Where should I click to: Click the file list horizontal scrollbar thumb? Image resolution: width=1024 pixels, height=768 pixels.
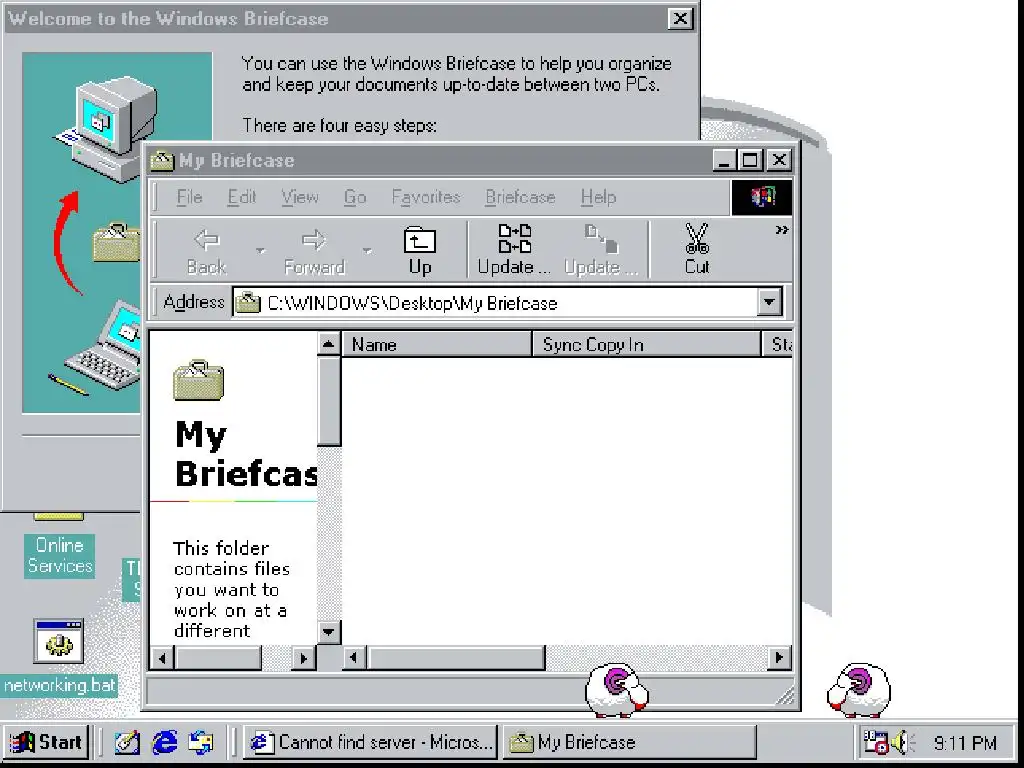click(455, 658)
